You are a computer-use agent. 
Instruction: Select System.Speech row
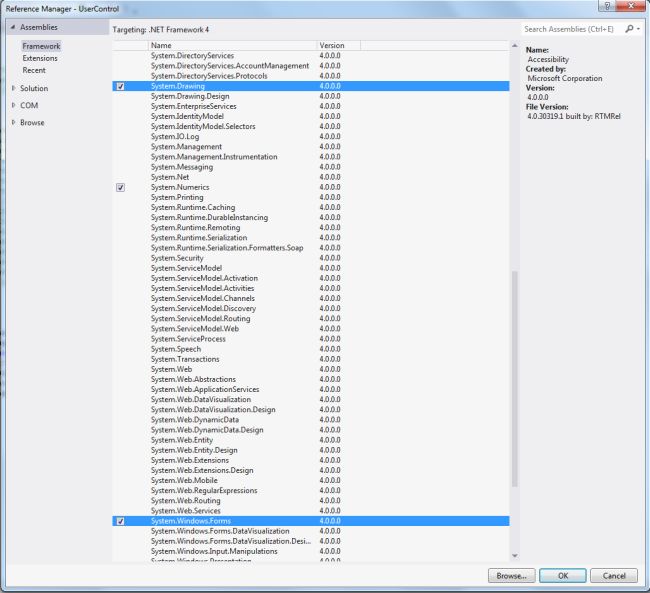tap(310, 349)
